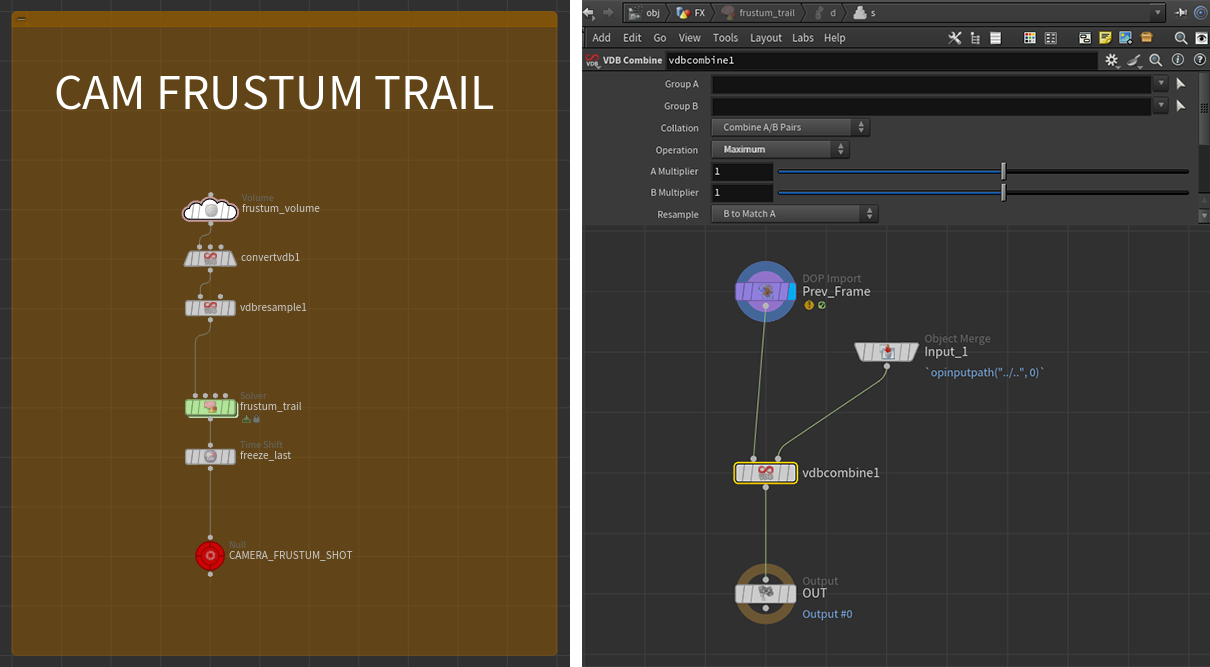Click the A Multiplier slider handle
This screenshot has height=667, width=1210.
tap(1003, 171)
